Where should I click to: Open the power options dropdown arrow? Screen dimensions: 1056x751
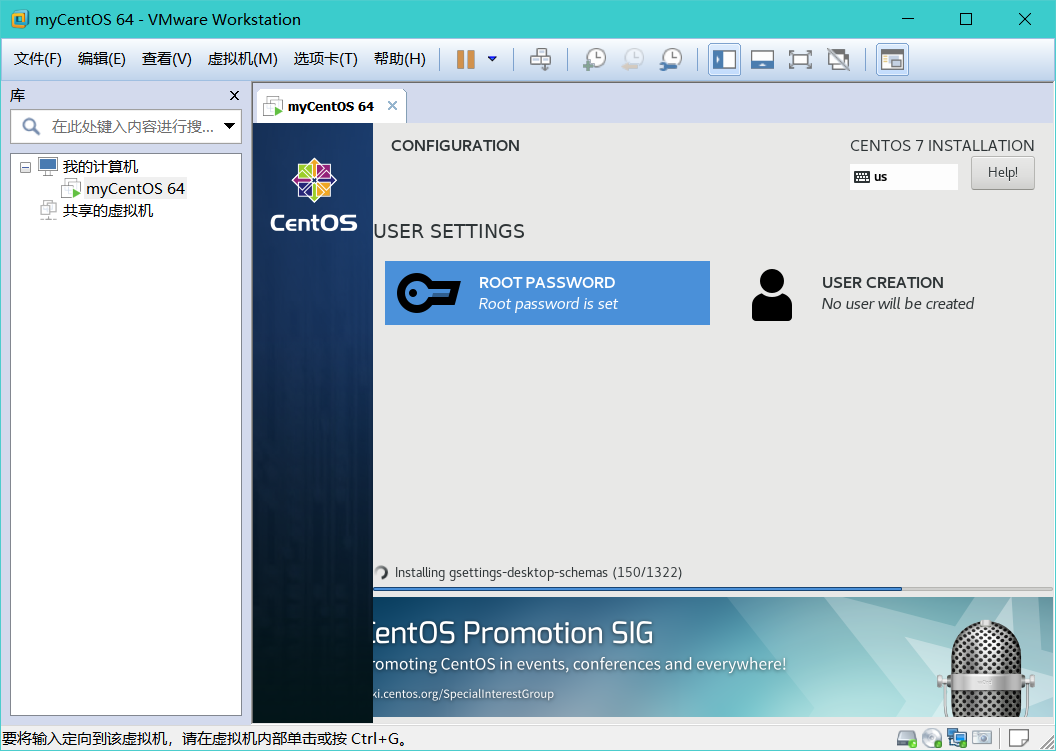tap(492, 59)
